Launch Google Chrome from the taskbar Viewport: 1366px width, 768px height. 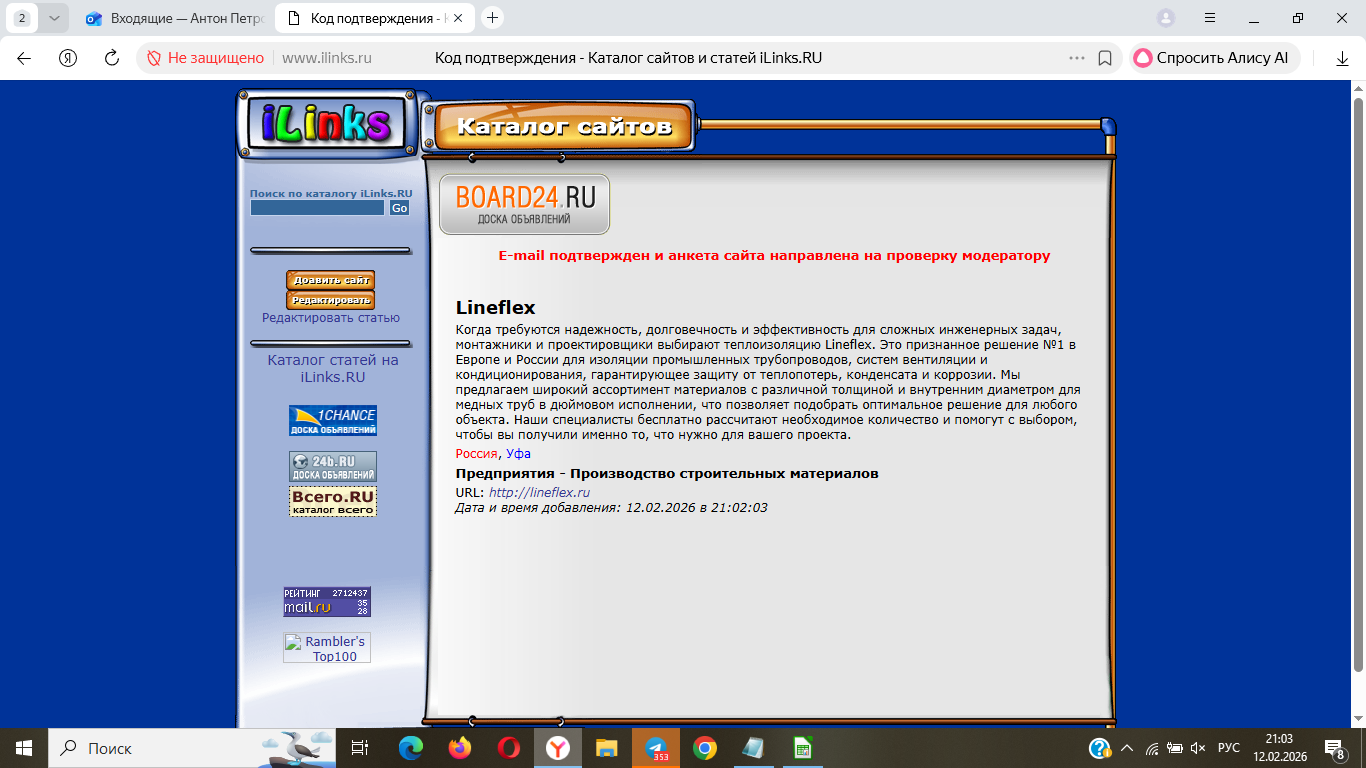(x=705, y=748)
